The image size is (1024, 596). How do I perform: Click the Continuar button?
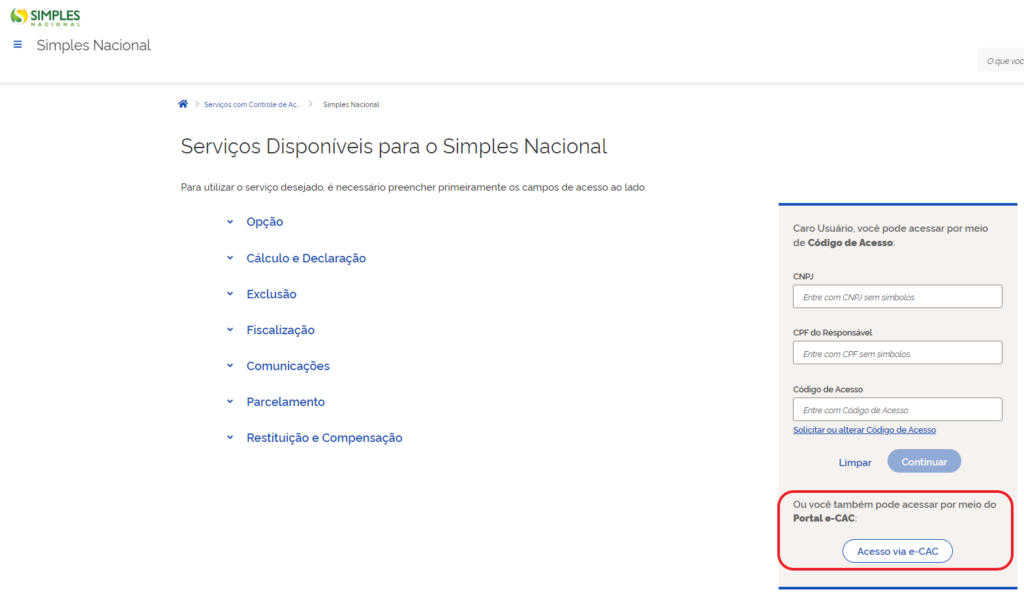click(924, 462)
